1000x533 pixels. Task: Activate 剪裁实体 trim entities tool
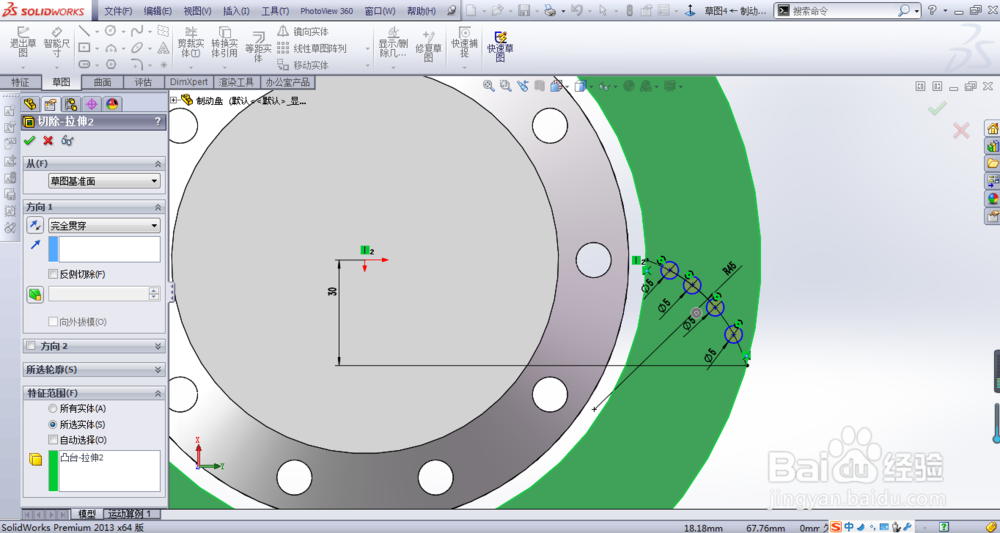pos(190,43)
